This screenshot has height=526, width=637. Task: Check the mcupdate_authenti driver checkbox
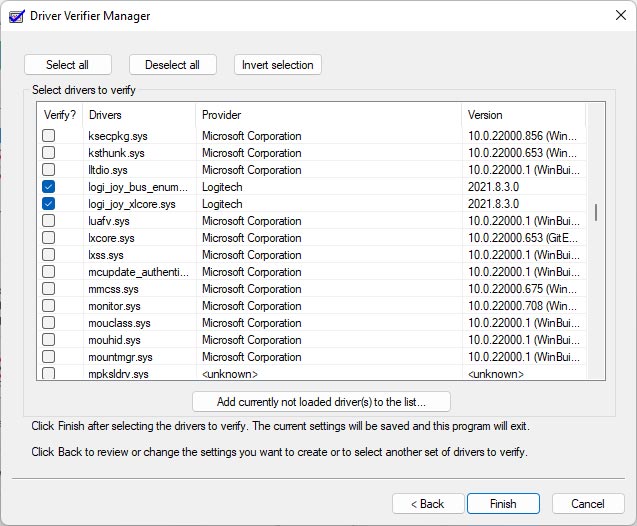pyautogui.click(x=48, y=271)
